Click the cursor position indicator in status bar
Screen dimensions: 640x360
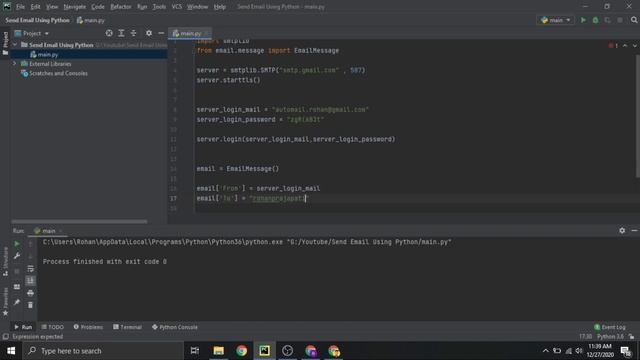tap(585, 337)
